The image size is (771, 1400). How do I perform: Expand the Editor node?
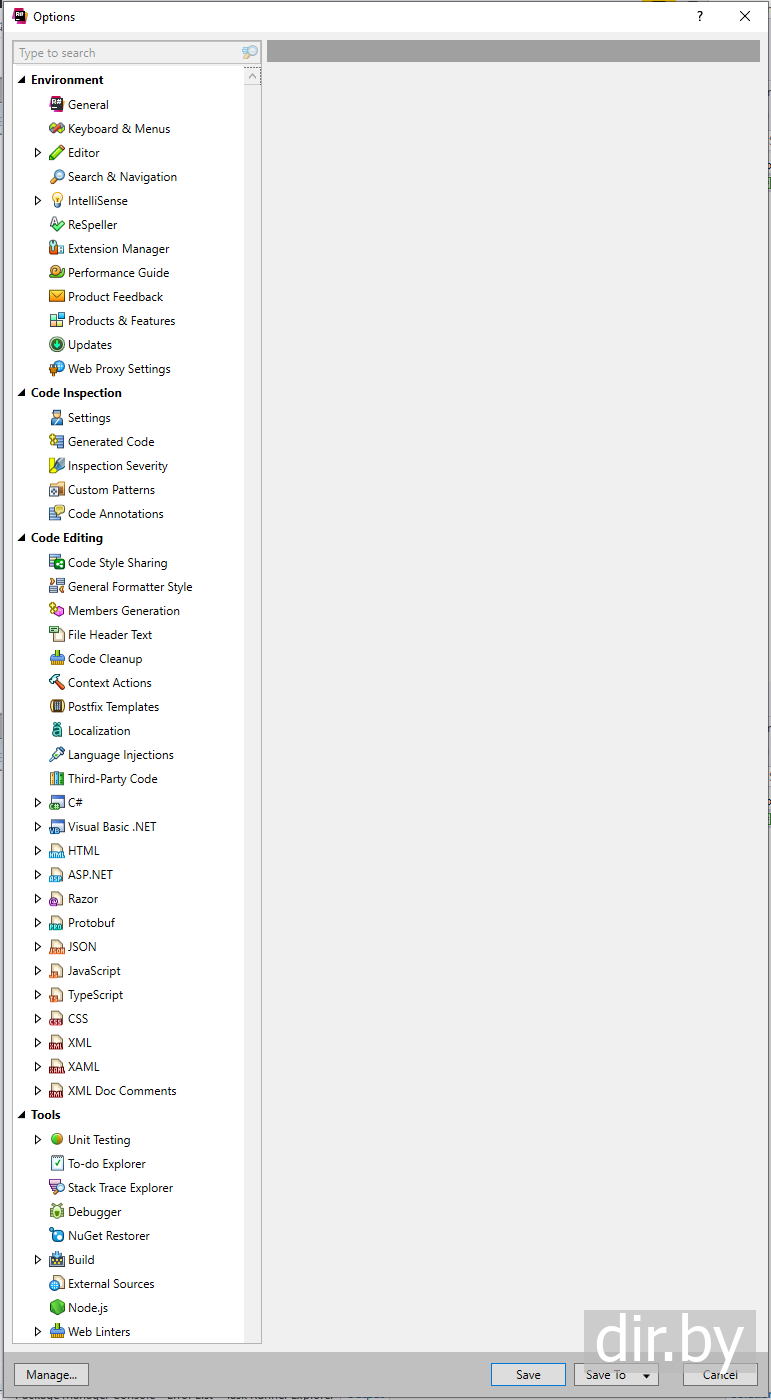38,153
